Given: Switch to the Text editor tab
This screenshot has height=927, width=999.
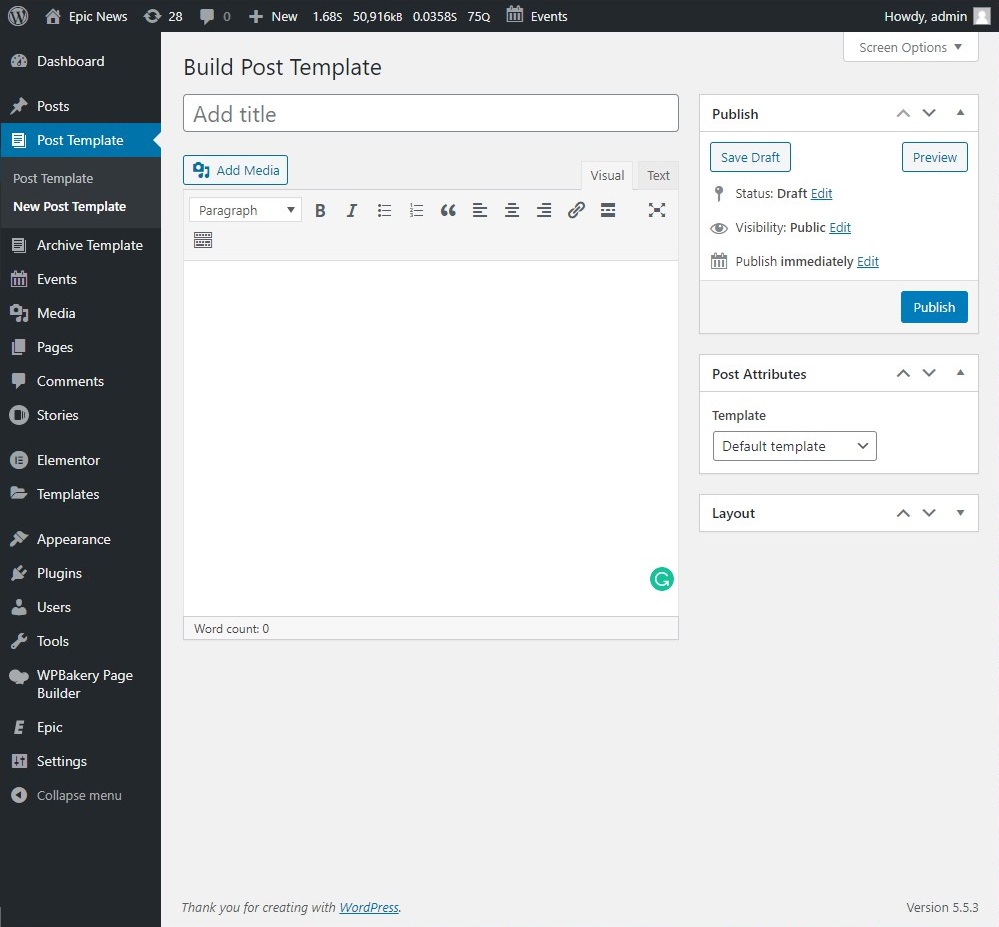Looking at the screenshot, I should (x=658, y=175).
